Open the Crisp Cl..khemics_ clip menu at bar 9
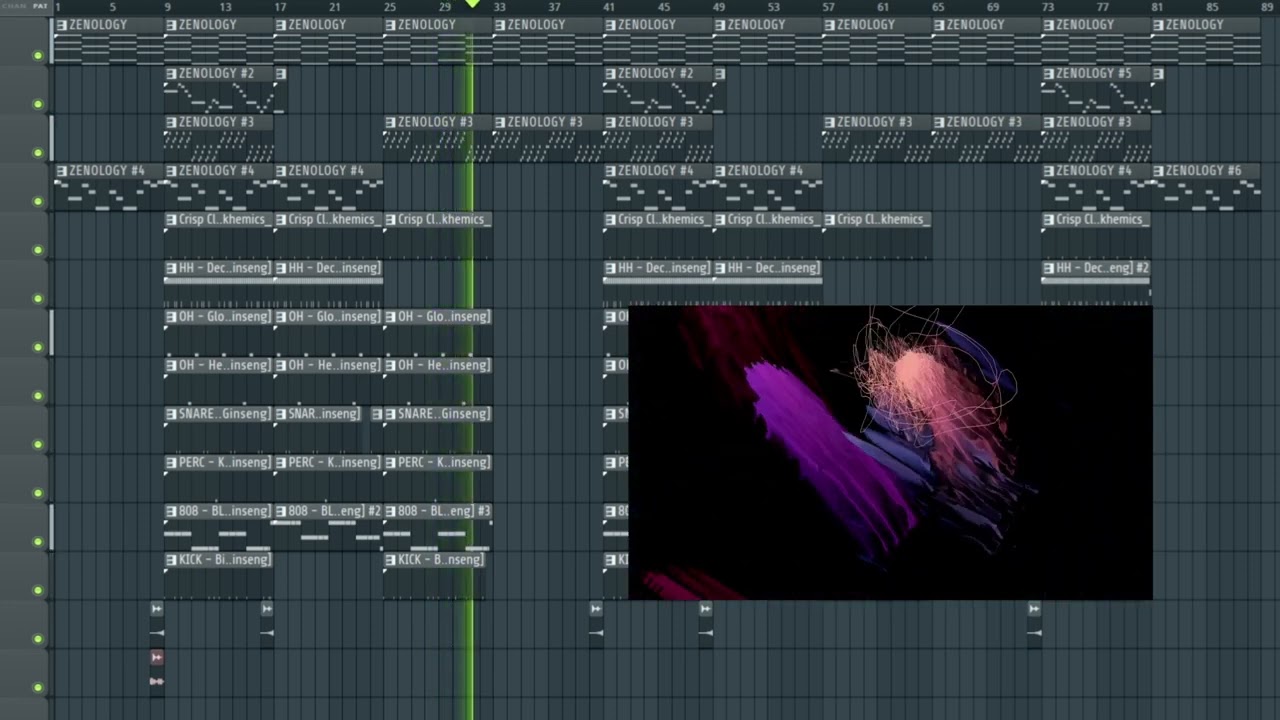1280x720 pixels. tap(171, 220)
